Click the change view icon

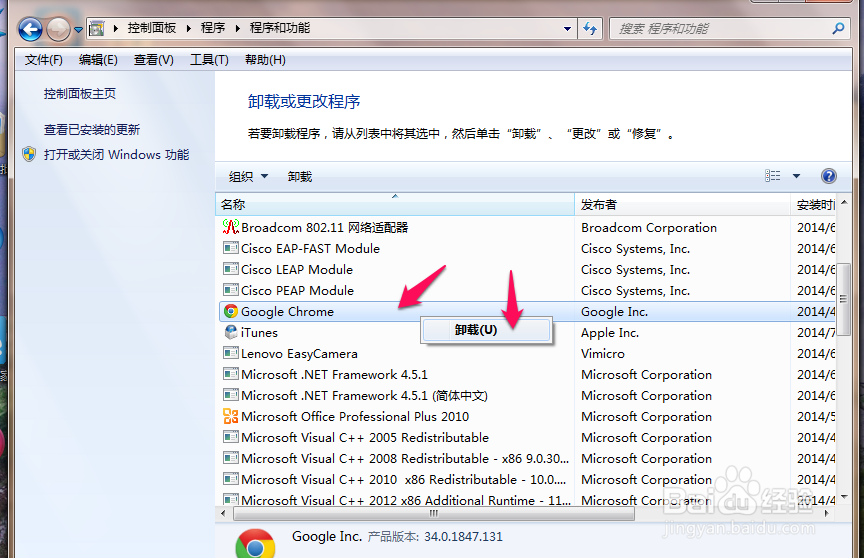coord(773,176)
